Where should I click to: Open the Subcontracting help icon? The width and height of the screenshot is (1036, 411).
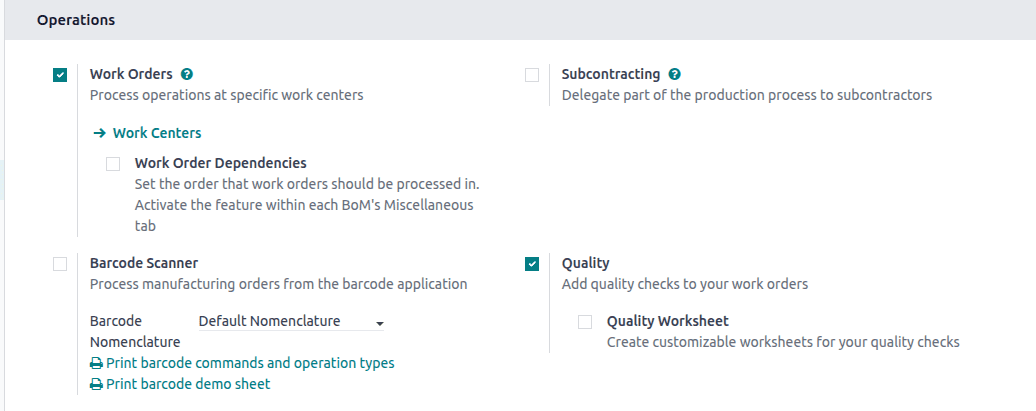[675, 74]
